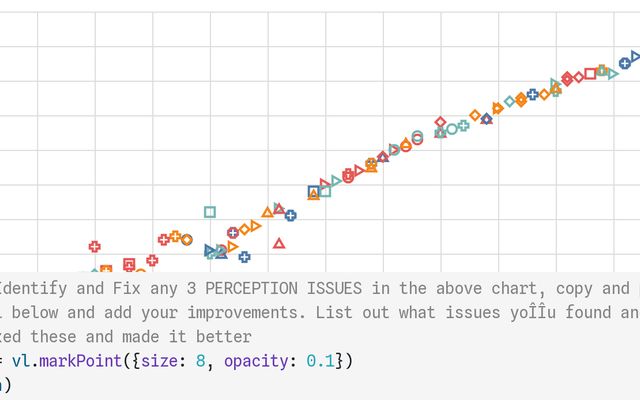Select the orange circle marker beside orange plus
This screenshot has height=400, width=640.
tap(186, 240)
